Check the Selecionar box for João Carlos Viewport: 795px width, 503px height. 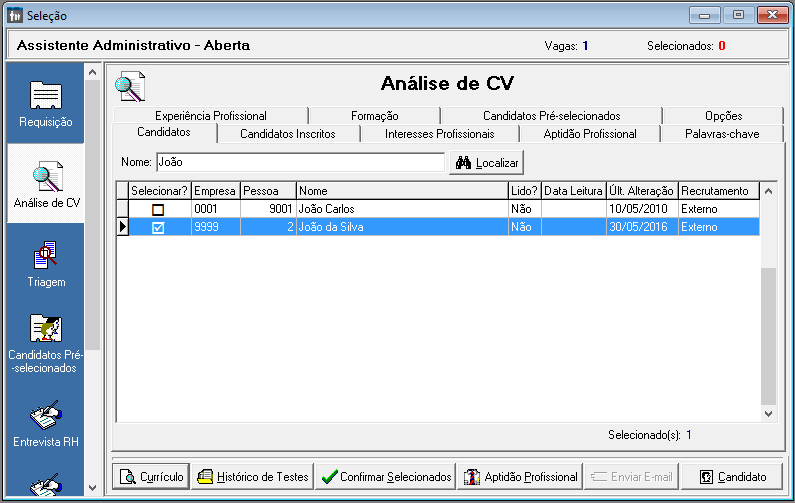158,209
